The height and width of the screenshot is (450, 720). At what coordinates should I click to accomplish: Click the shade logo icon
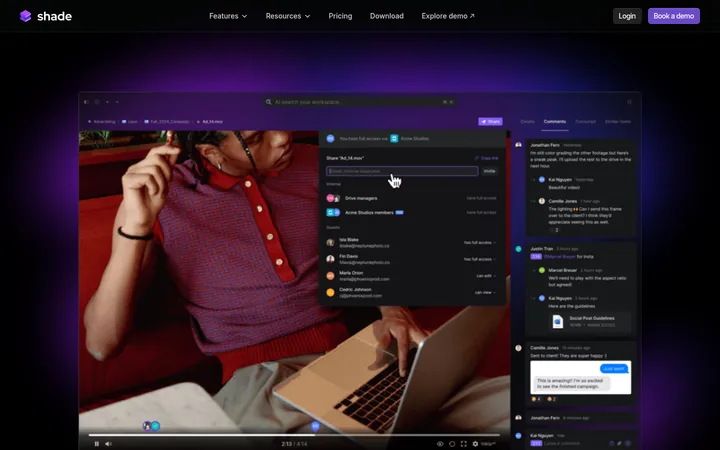(x=26, y=16)
